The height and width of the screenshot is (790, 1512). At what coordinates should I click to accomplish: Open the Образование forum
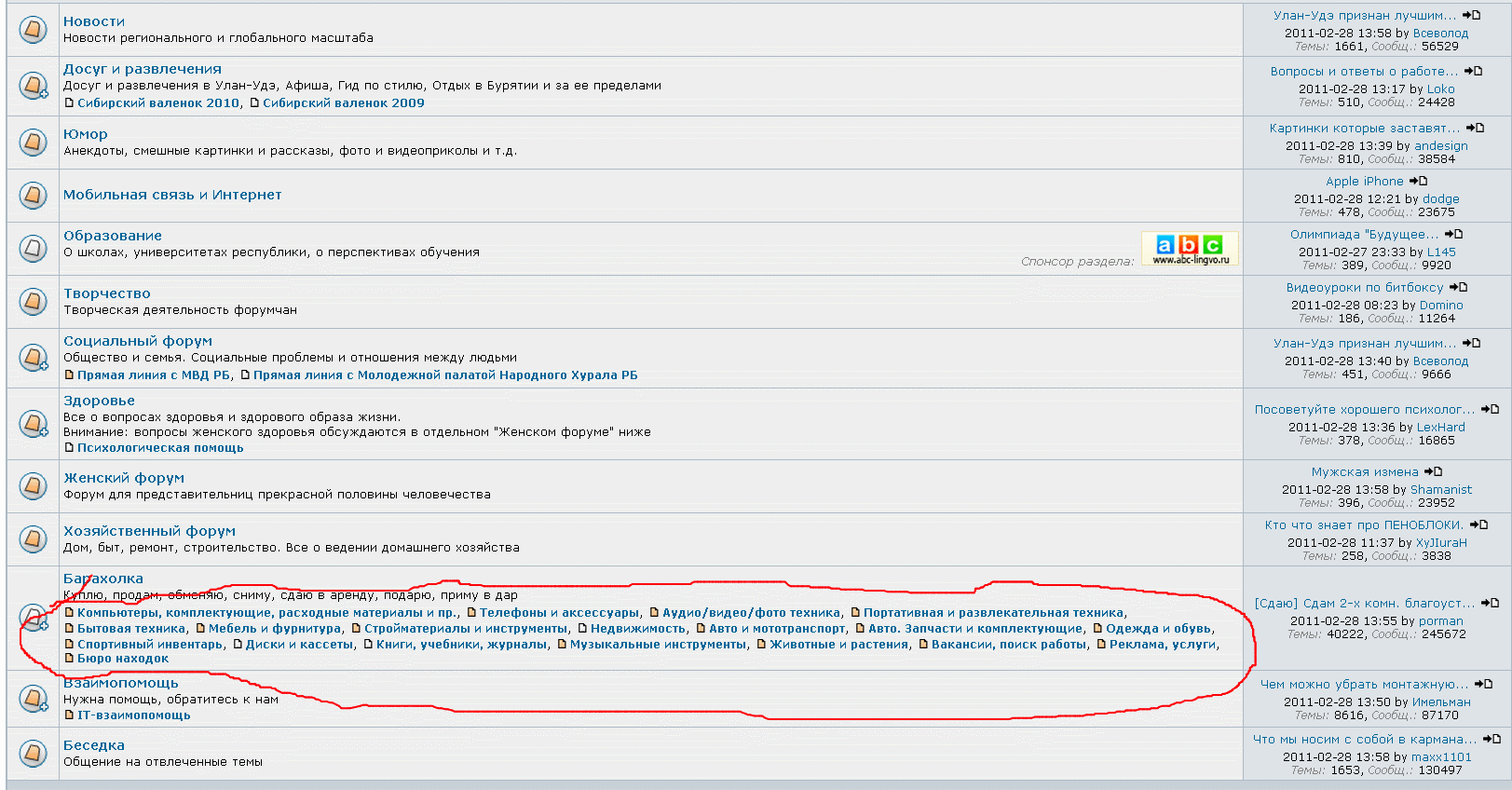pyautogui.click(x=113, y=236)
